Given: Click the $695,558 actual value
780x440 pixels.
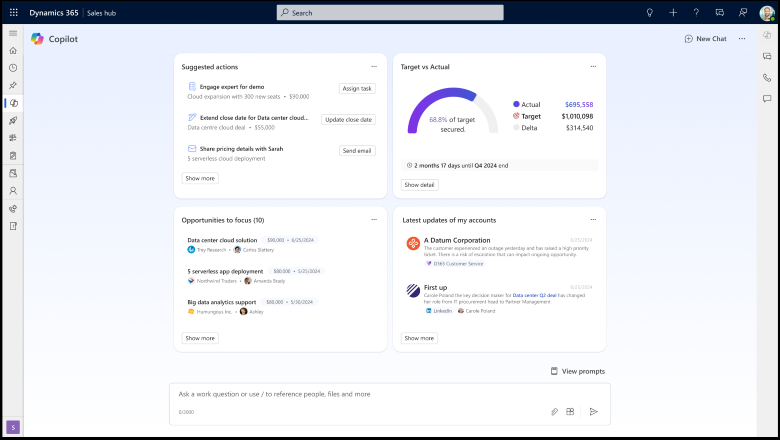Looking at the screenshot, I should [x=579, y=104].
